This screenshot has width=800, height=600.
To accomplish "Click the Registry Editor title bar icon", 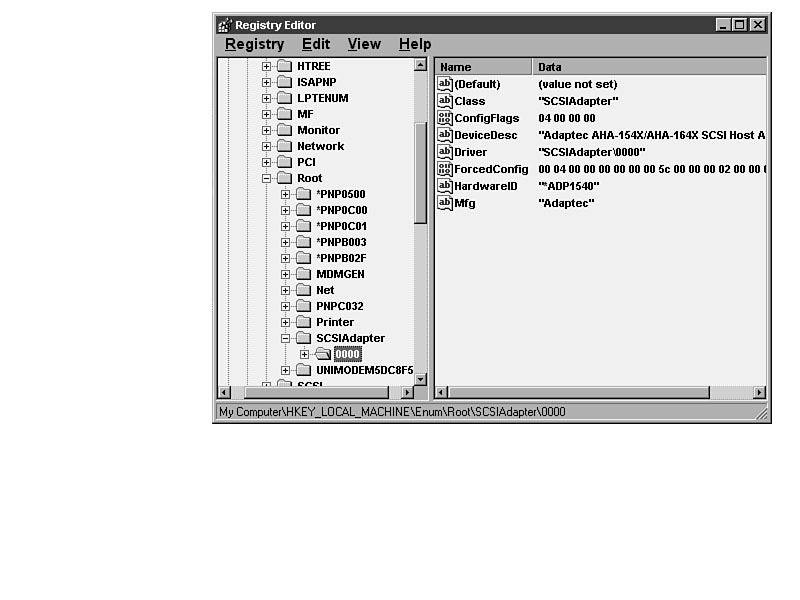I will pos(225,25).
